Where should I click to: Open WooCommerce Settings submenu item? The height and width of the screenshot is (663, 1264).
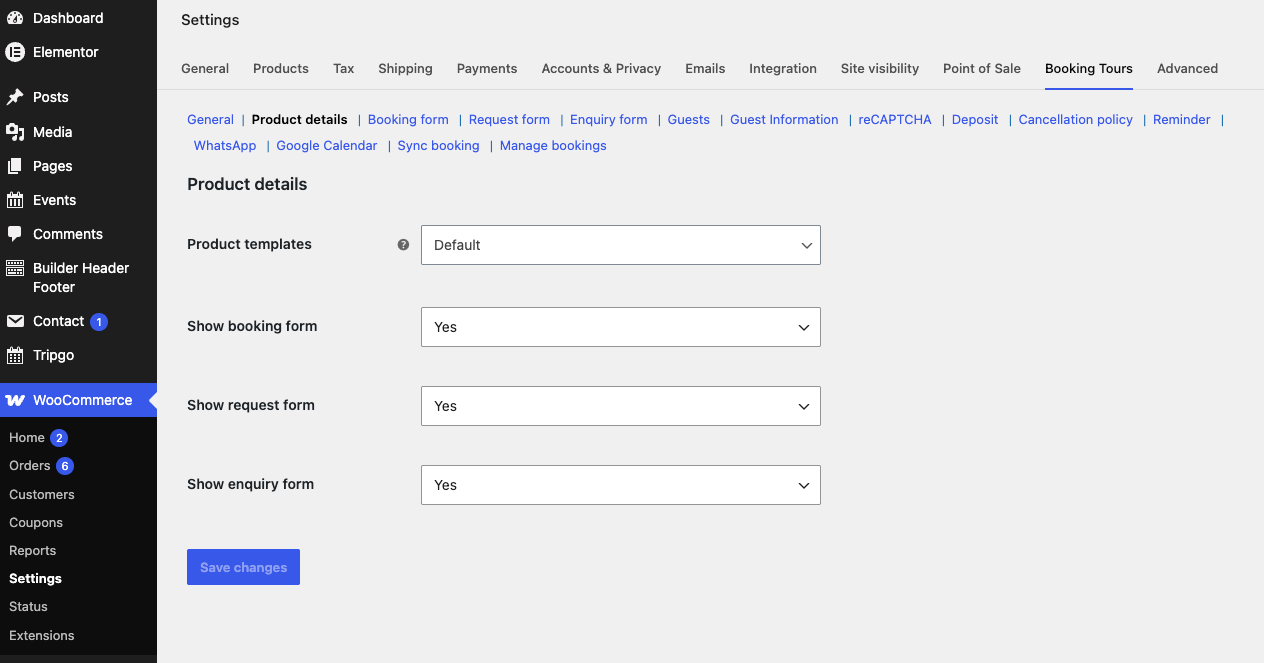click(x=36, y=579)
